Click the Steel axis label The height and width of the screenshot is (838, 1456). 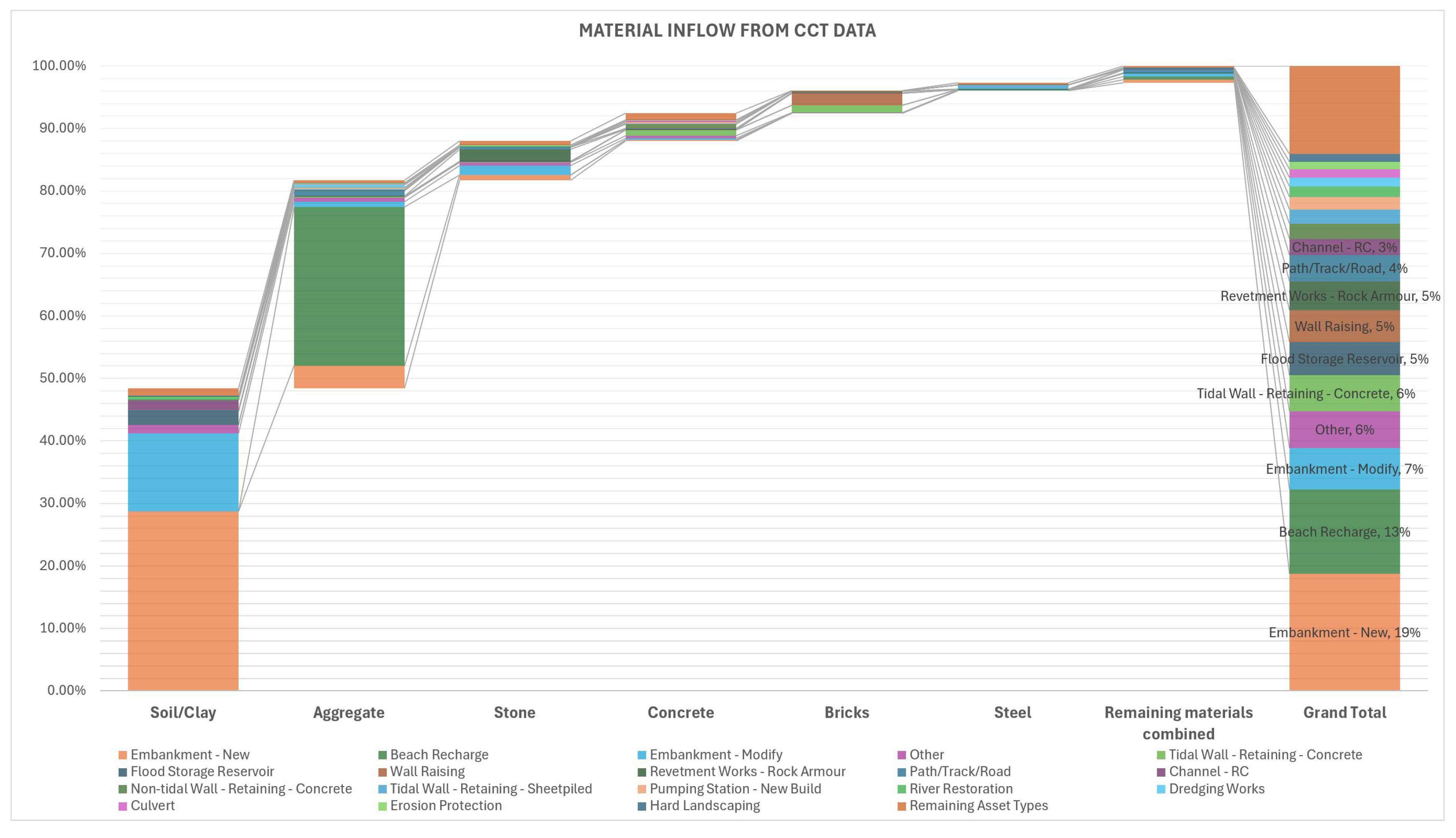coord(1013,712)
